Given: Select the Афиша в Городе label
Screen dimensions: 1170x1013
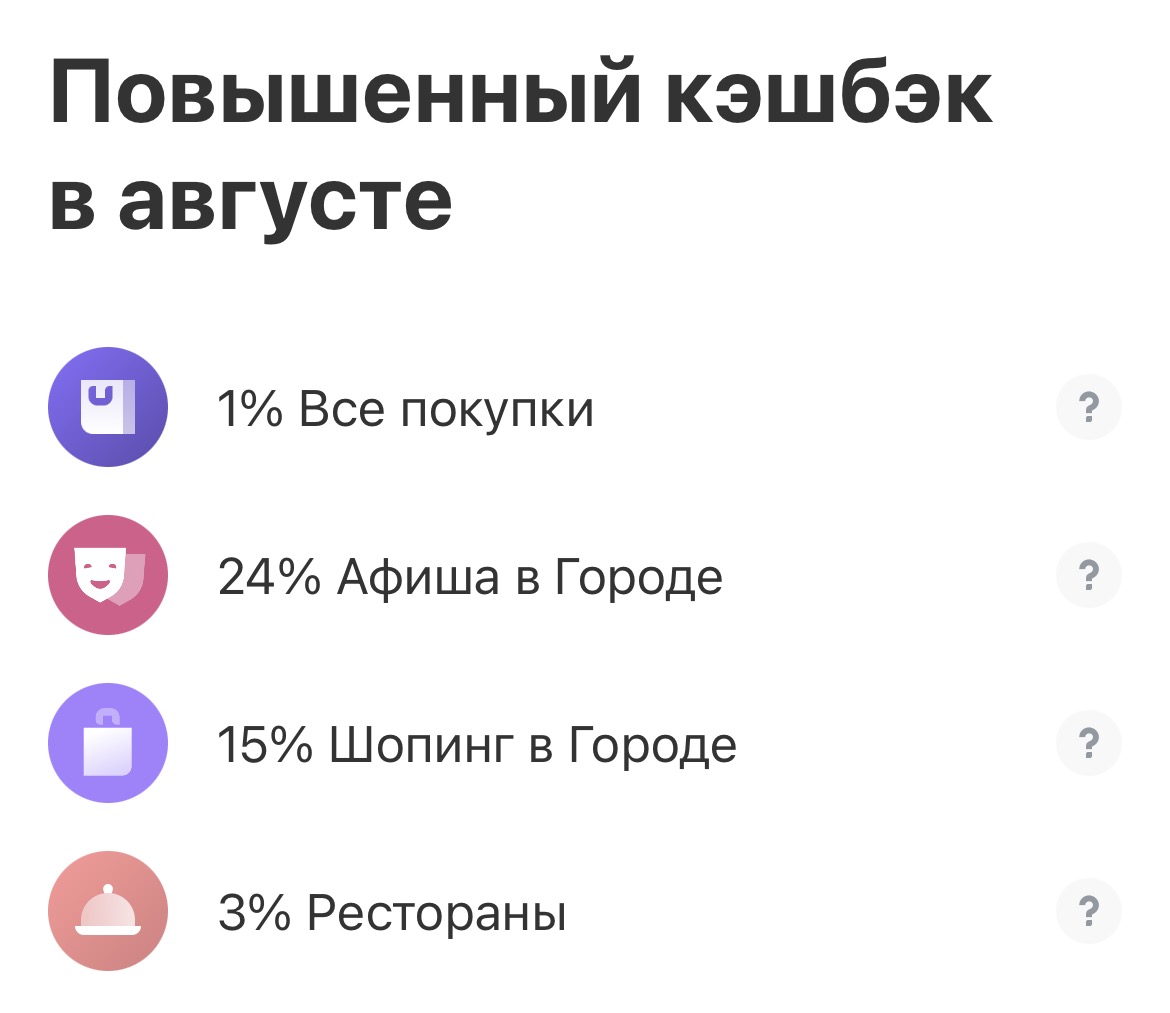Looking at the screenshot, I should [x=530, y=577].
